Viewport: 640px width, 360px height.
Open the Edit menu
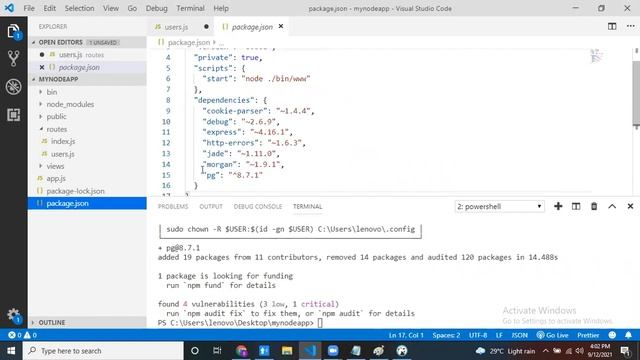[x=49, y=8]
